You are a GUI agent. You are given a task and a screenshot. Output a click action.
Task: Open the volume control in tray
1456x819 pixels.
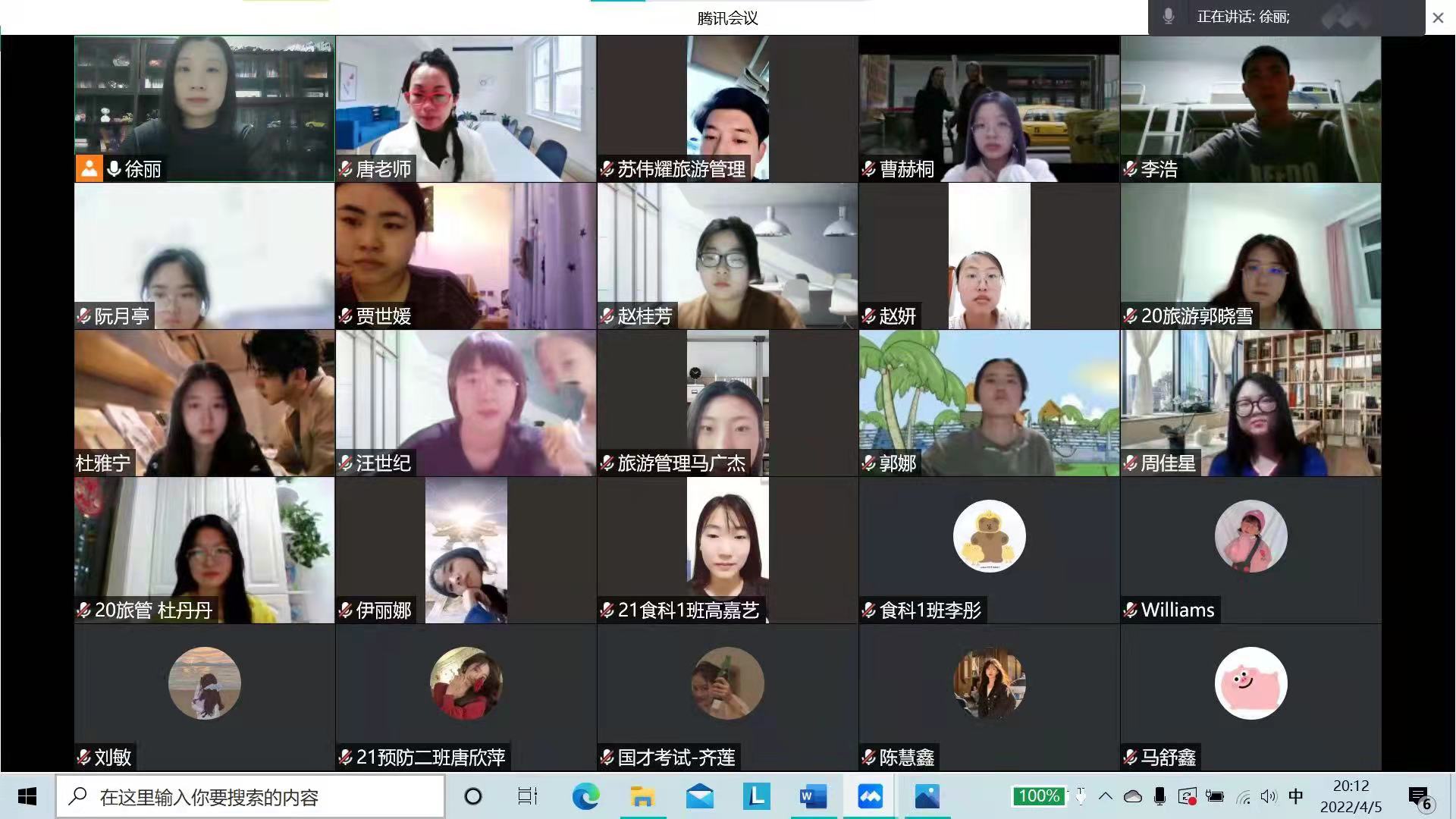point(1269,796)
